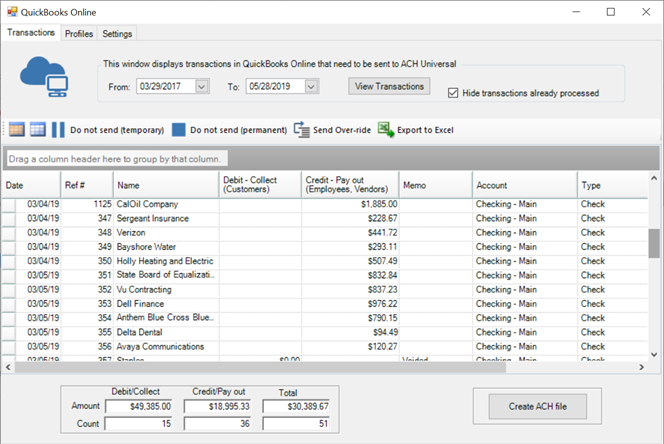The width and height of the screenshot is (664, 444).
Task: Maximize the QuickBooks Online window
Action: [611, 12]
